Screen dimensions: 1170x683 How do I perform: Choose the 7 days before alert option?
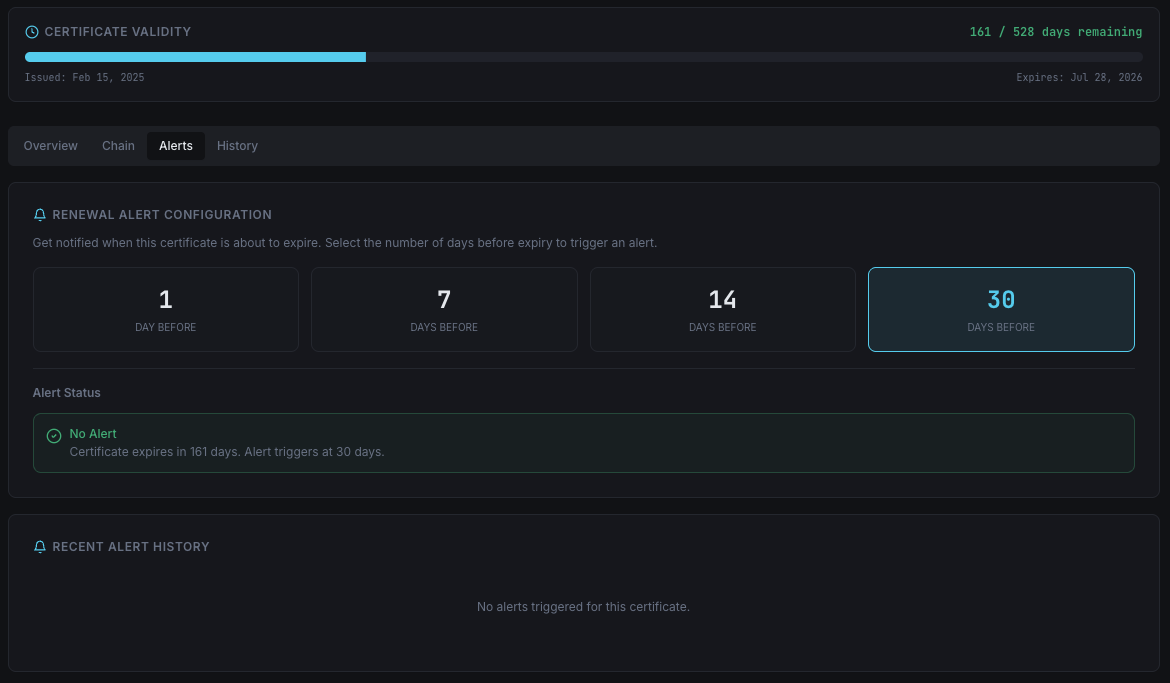(x=444, y=310)
